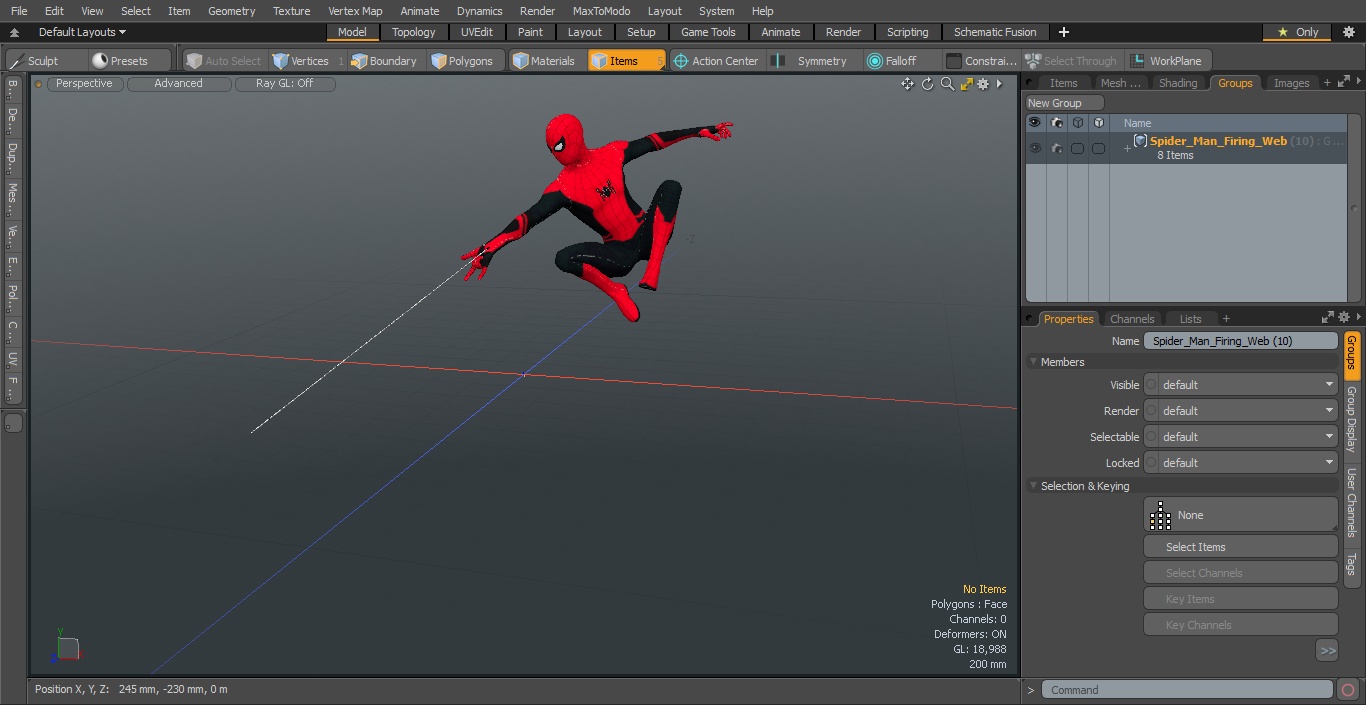This screenshot has height=705, width=1366.
Task: Open the preferences gear in top-right corner
Action: click(x=1348, y=32)
